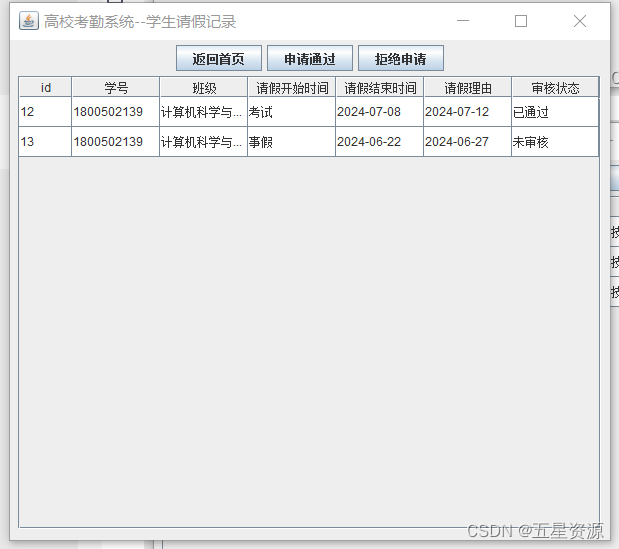Click the 请假开始时间 column header
This screenshot has width=619, height=549.
pyautogui.click(x=292, y=87)
